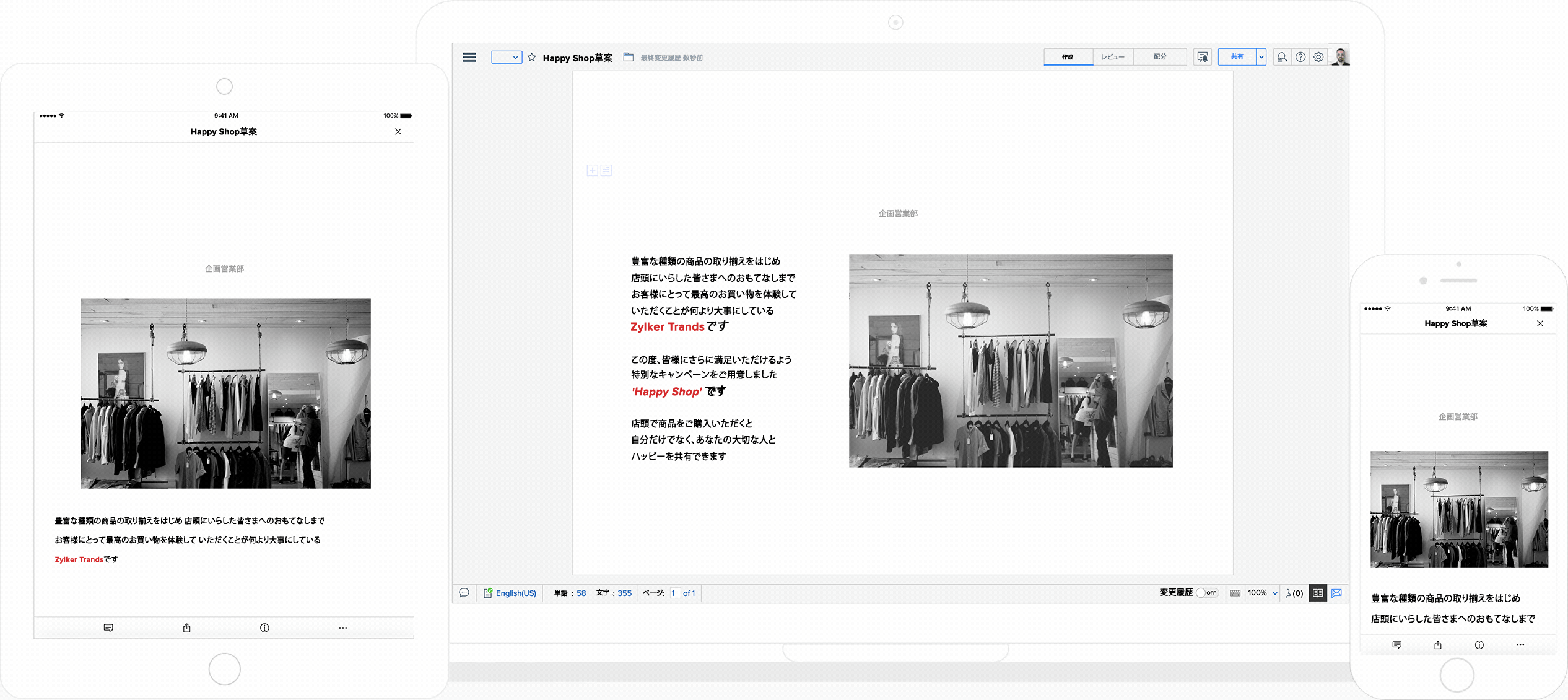
Task: Click the keyboard shortcuts icon in status bar
Action: click(x=1235, y=593)
